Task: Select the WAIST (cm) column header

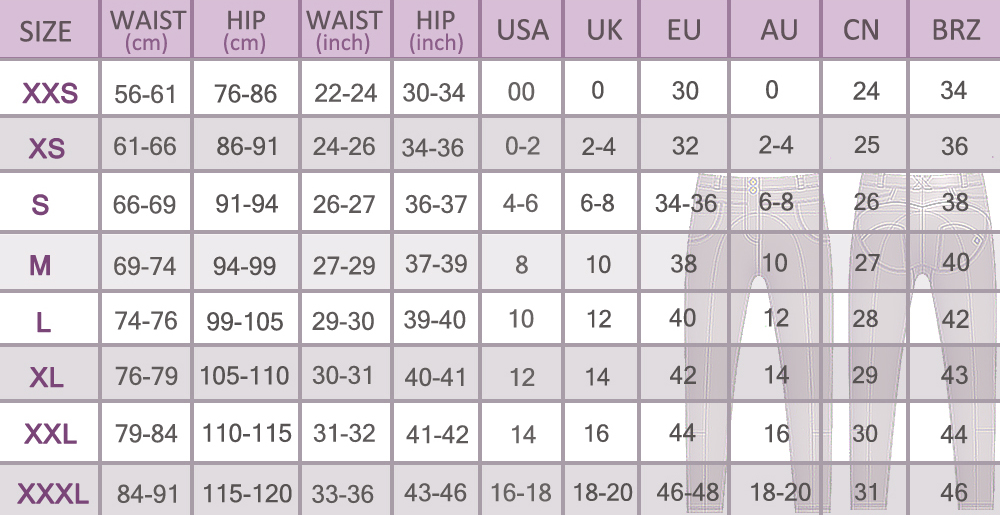Action: [147, 30]
